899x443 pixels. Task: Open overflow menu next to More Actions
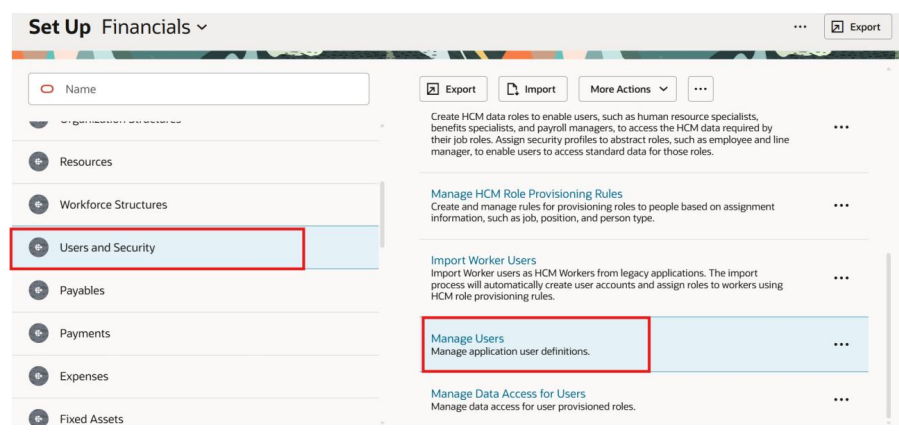click(x=700, y=89)
